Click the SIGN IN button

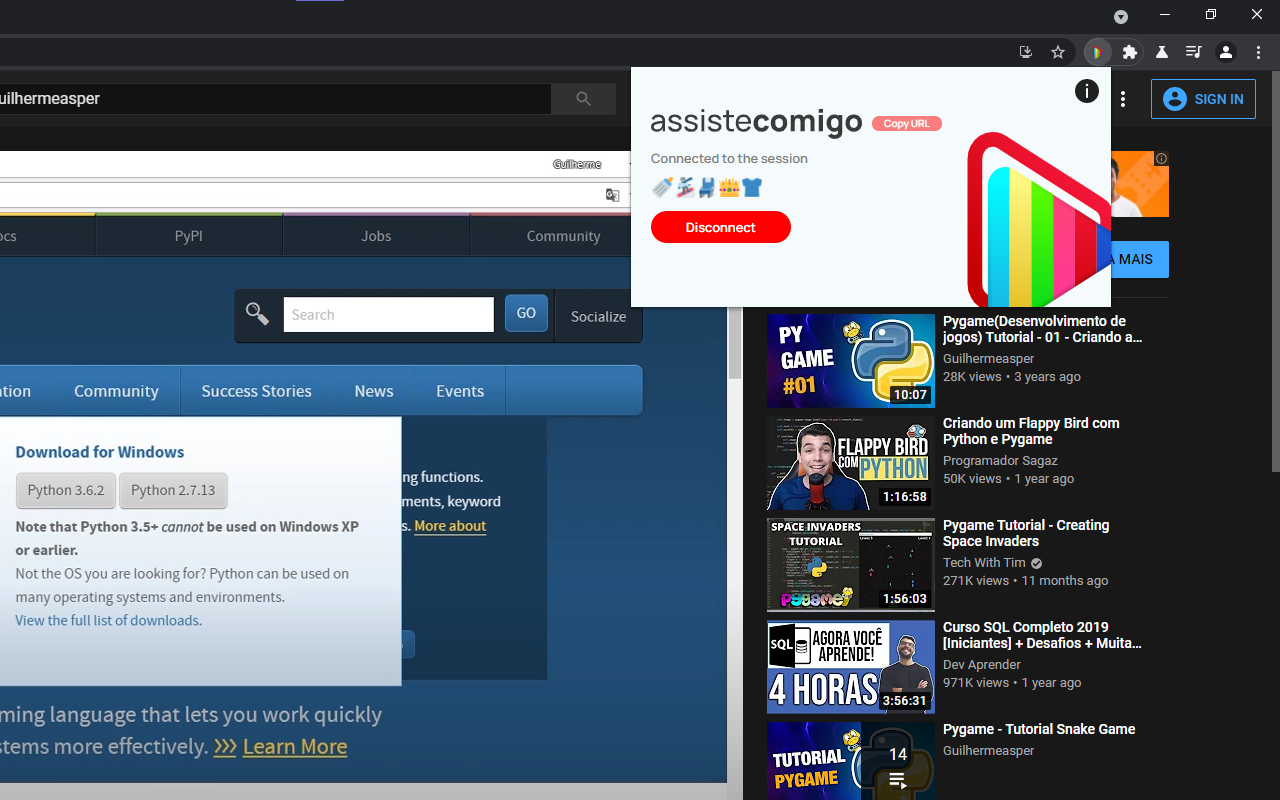click(1203, 99)
